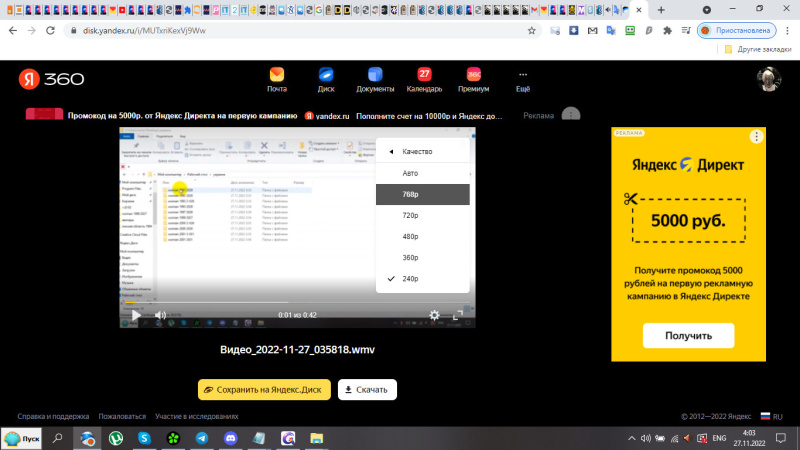Click Сохранить на Яндекс.Диск button

[x=264, y=389]
